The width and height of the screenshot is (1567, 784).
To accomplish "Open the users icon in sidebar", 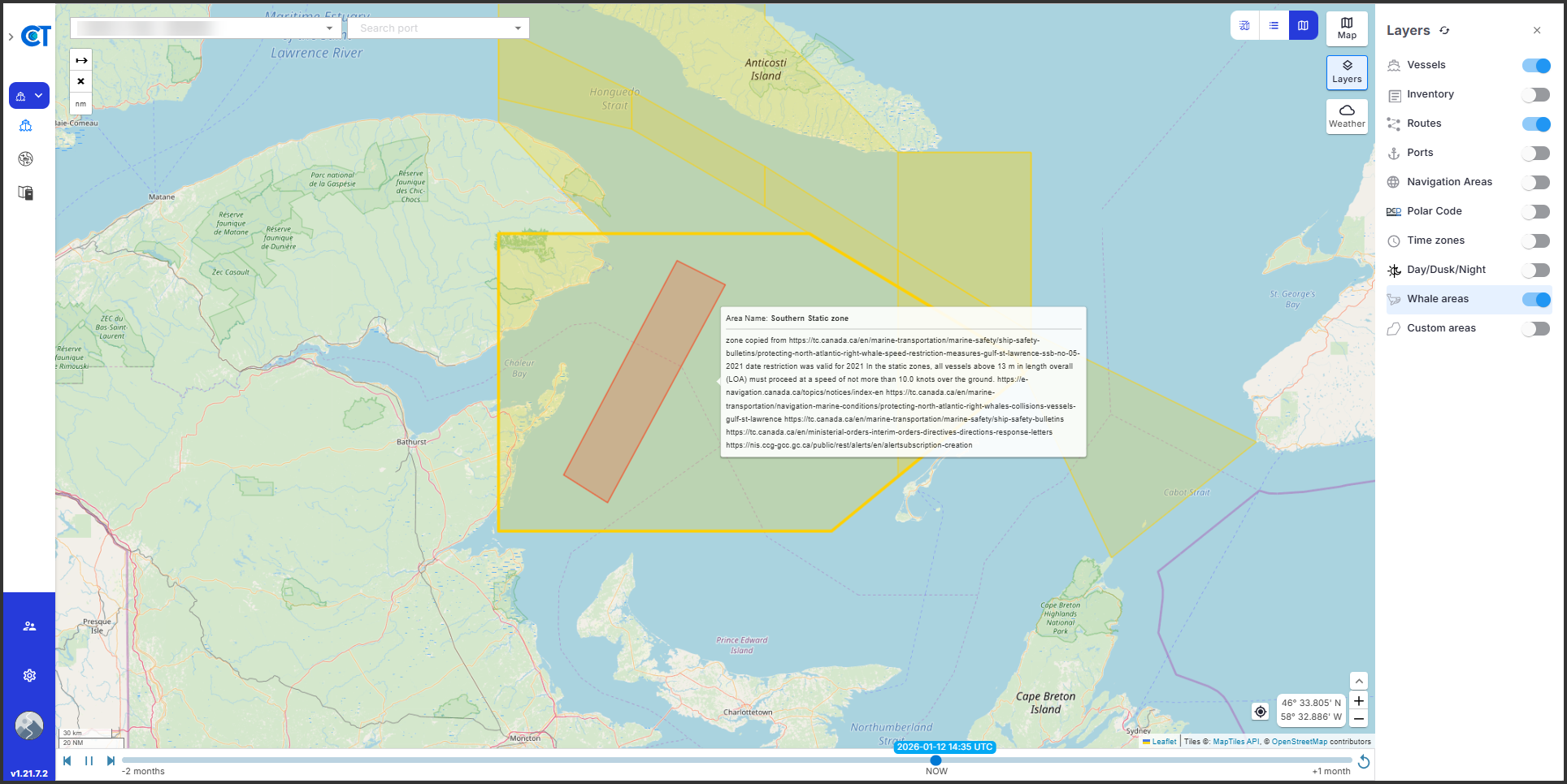I will (x=29, y=626).
